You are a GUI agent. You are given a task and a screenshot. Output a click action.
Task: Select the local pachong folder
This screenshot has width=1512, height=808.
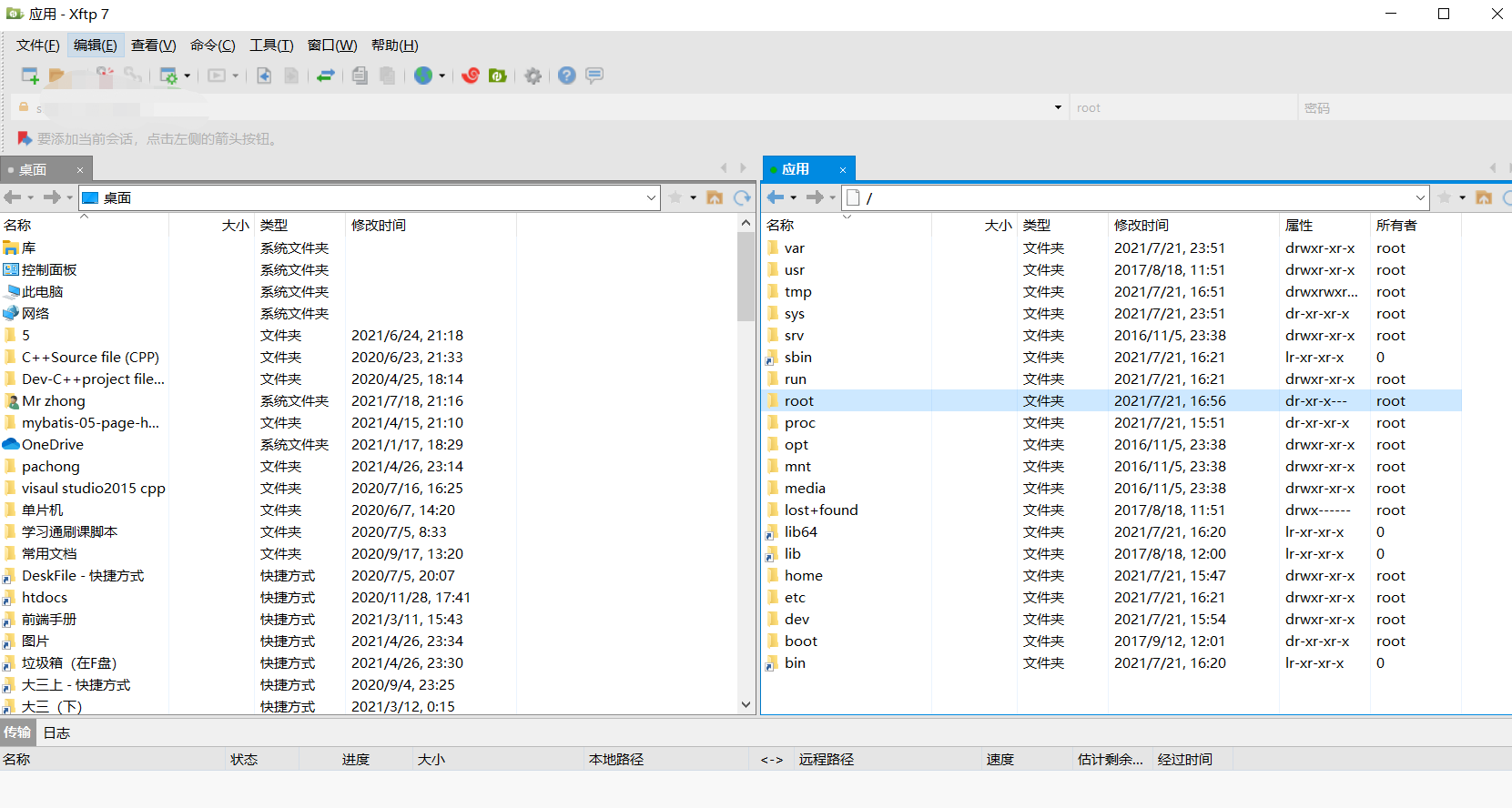click(50, 466)
